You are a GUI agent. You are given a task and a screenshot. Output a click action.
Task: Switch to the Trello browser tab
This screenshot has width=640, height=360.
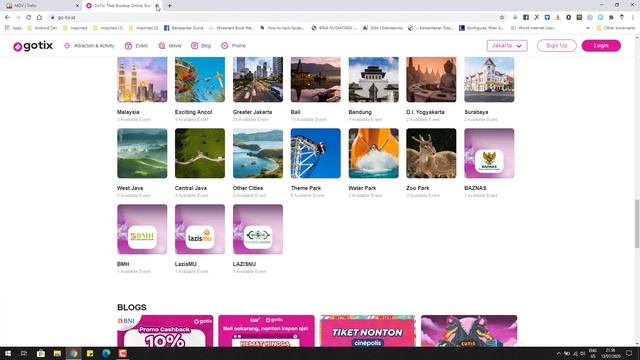(41, 6)
